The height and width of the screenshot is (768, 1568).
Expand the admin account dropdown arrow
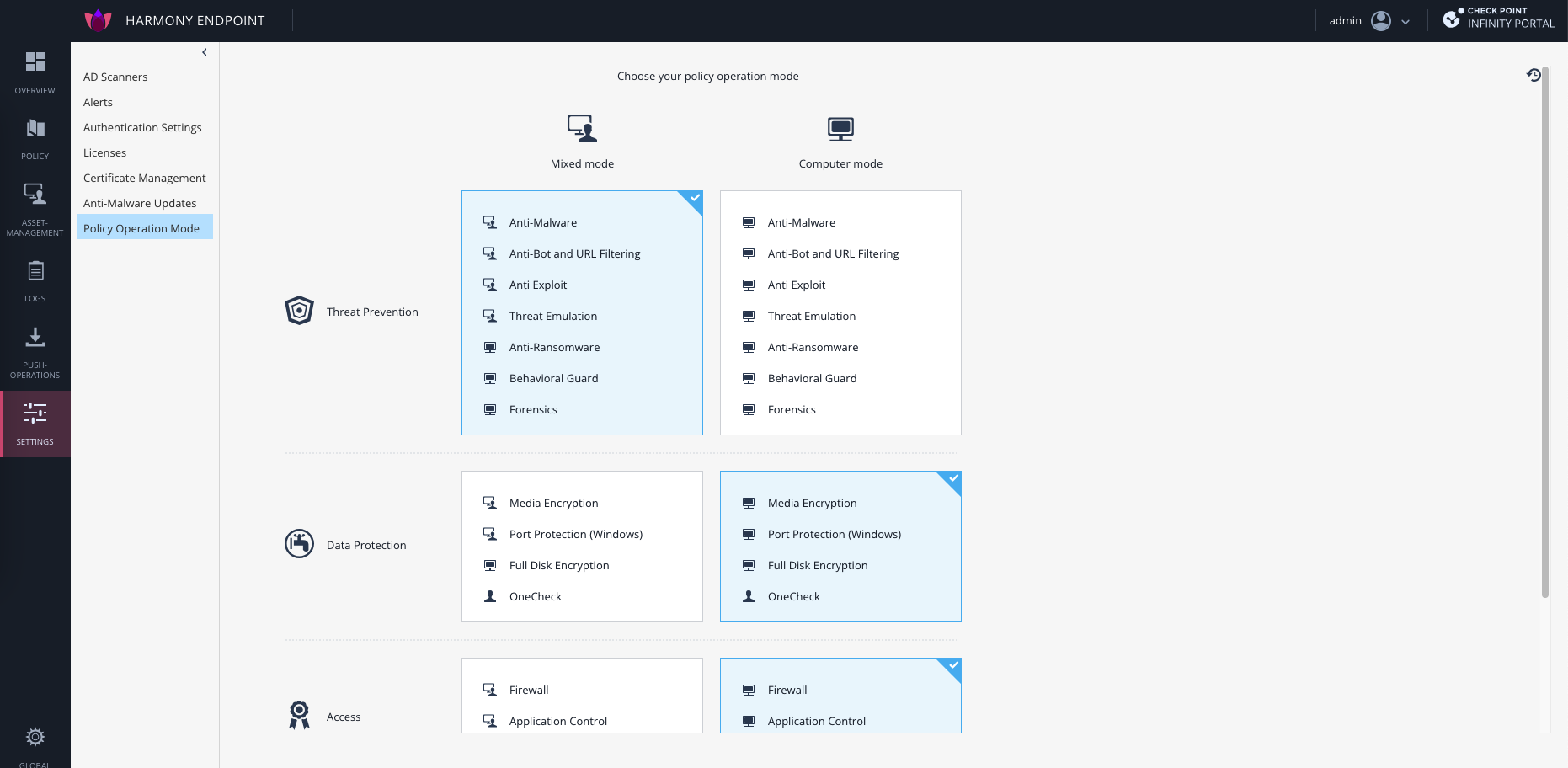tap(1405, 22)
